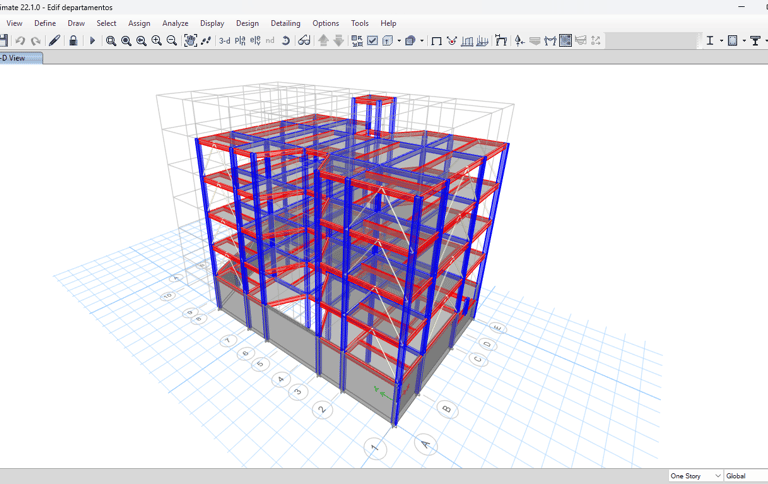Switch to Plan view button

(240, 41)
